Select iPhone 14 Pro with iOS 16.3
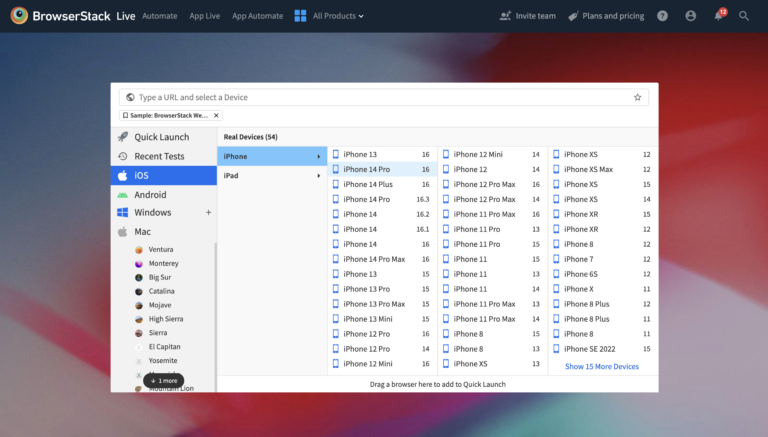768x437 pixels. point(382,199)
